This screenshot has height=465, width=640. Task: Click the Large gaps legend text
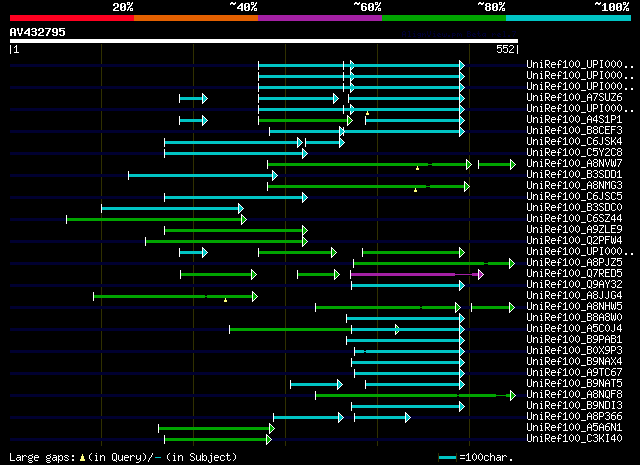pyautogui.click(x=123, y=457)
